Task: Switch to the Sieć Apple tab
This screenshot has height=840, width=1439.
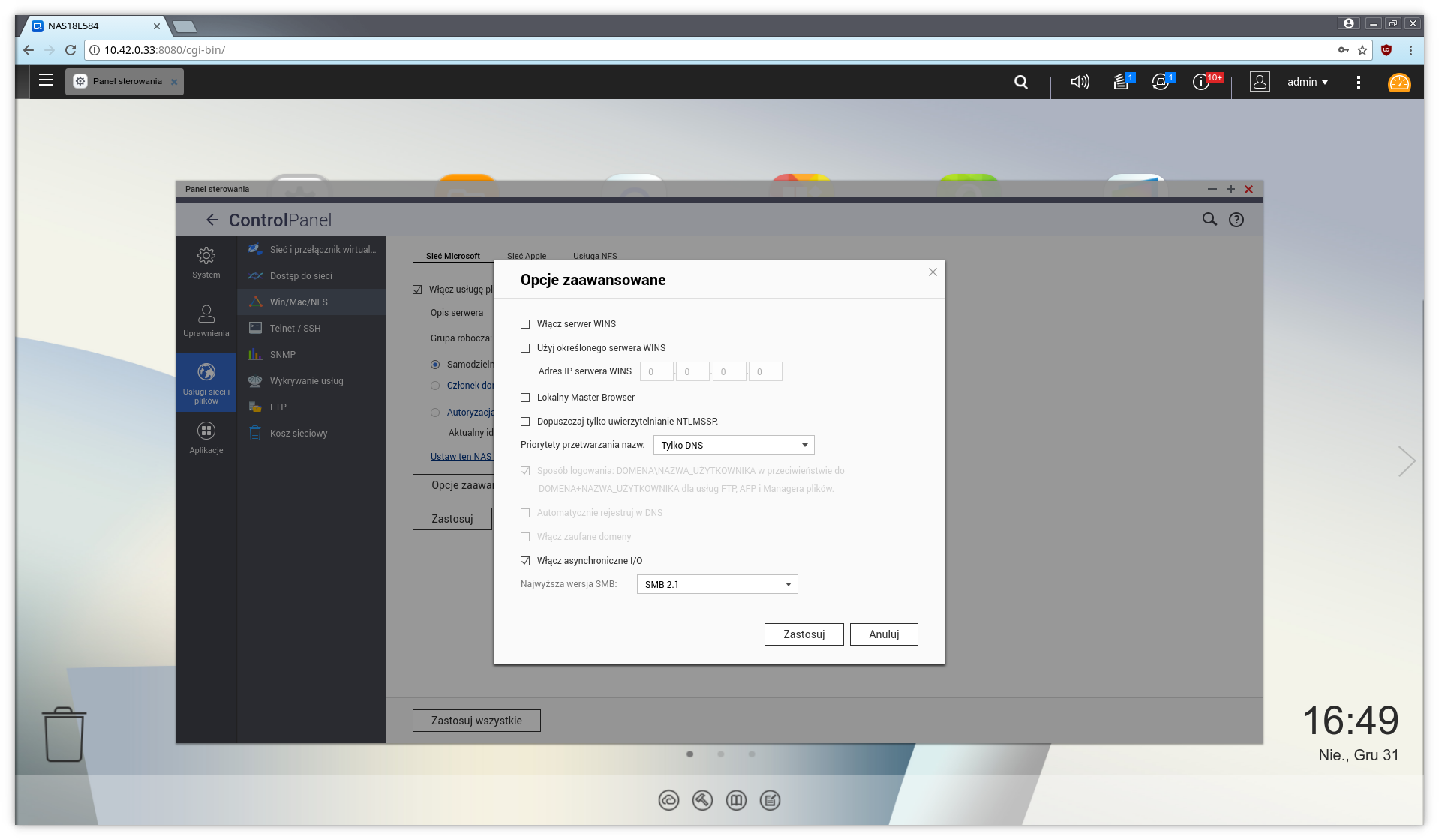Action: point(526,256)
